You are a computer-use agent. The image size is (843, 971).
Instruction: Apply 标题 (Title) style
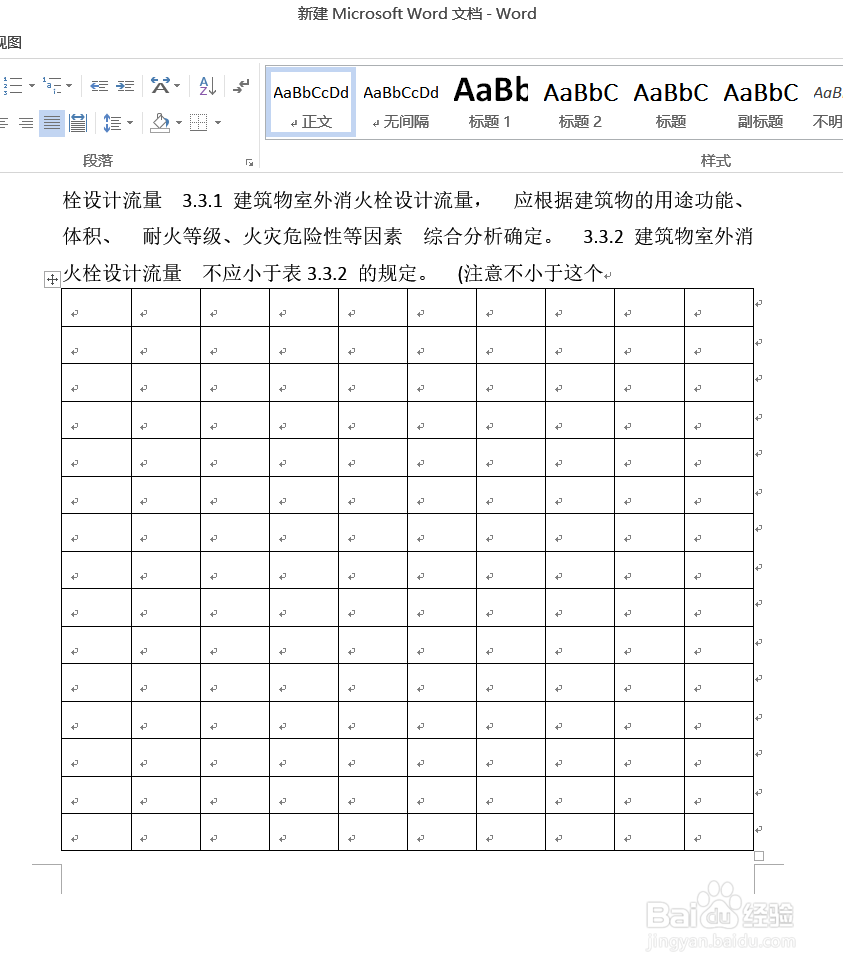(x=671, y=102)
